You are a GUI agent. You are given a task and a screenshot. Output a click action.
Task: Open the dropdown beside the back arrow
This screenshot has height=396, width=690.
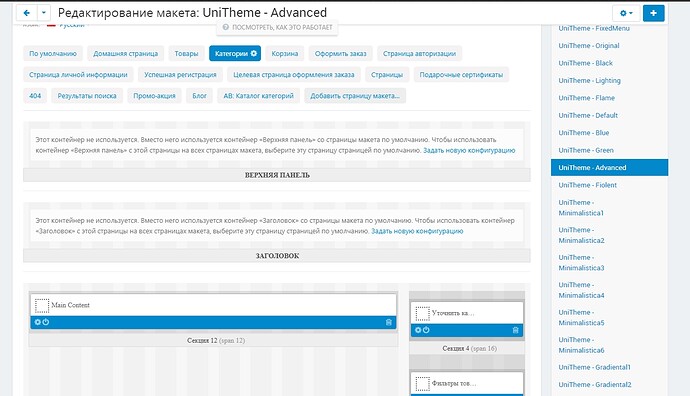point(44,13)
